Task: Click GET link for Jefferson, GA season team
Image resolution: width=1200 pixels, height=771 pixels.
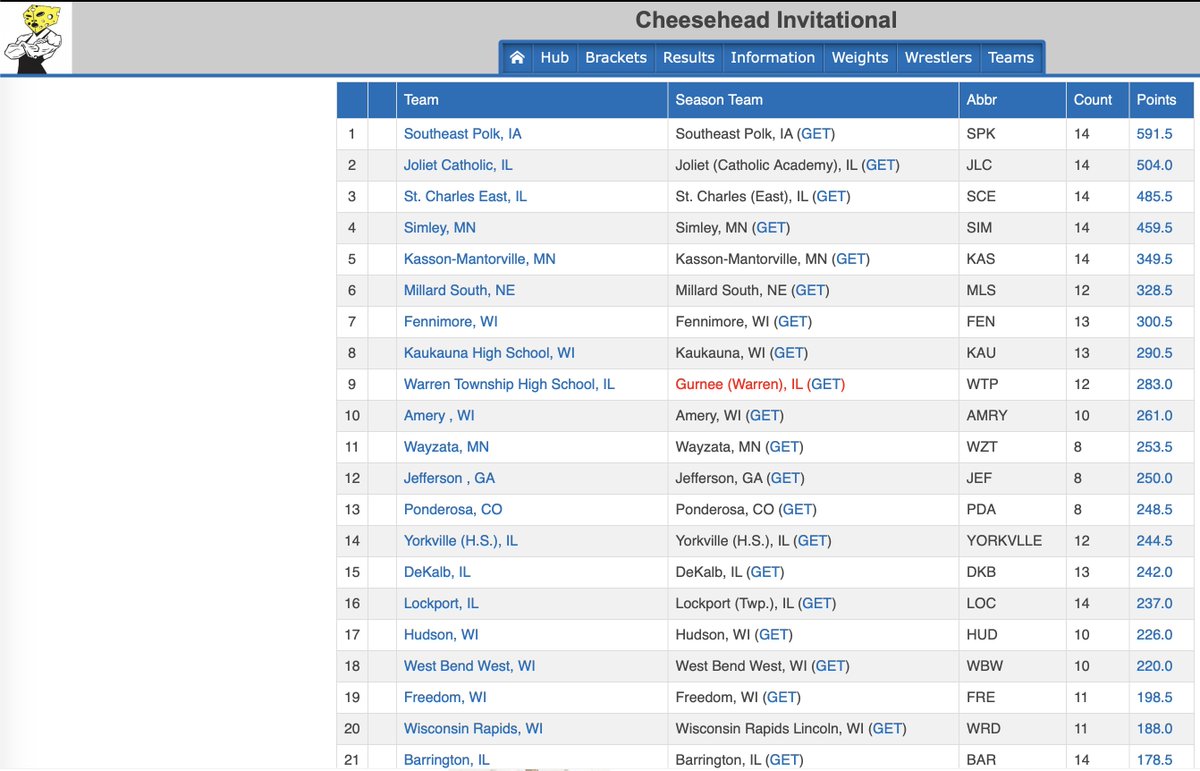Action: (785, 478)
